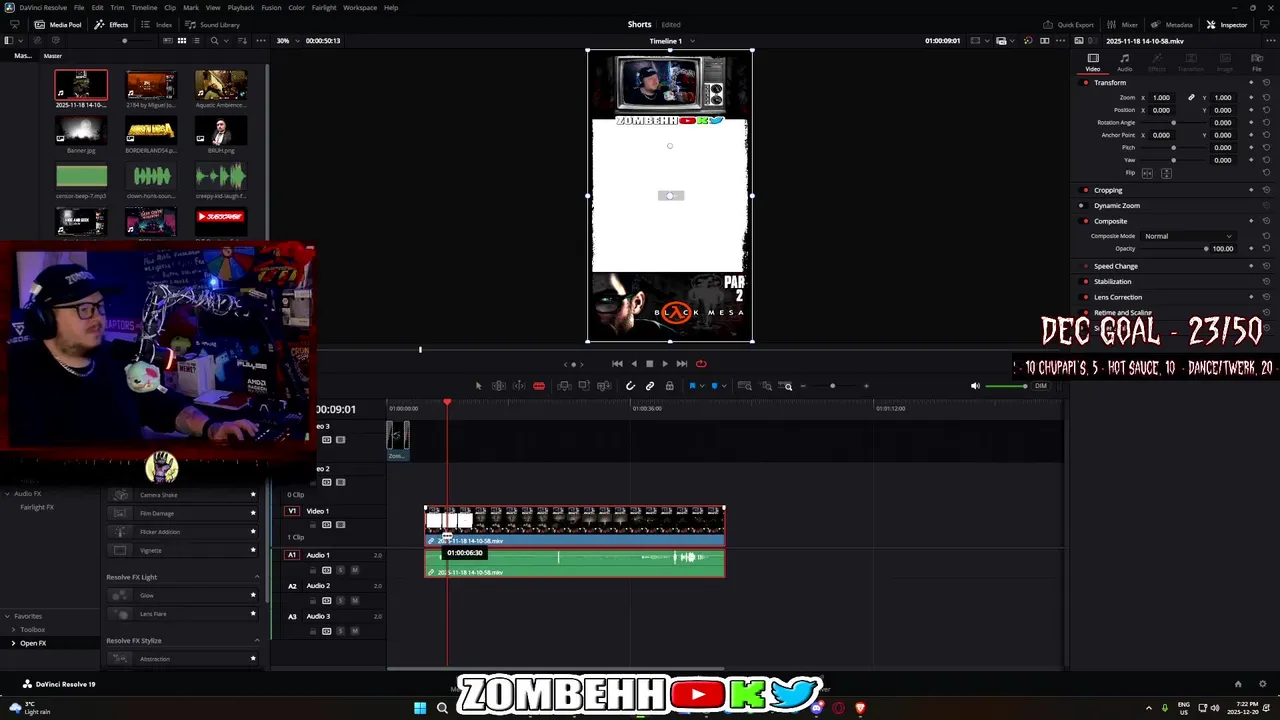Jump to last frame transport button
The height and width of the screenshot is (720, 1280).
(x=682, y=364)
